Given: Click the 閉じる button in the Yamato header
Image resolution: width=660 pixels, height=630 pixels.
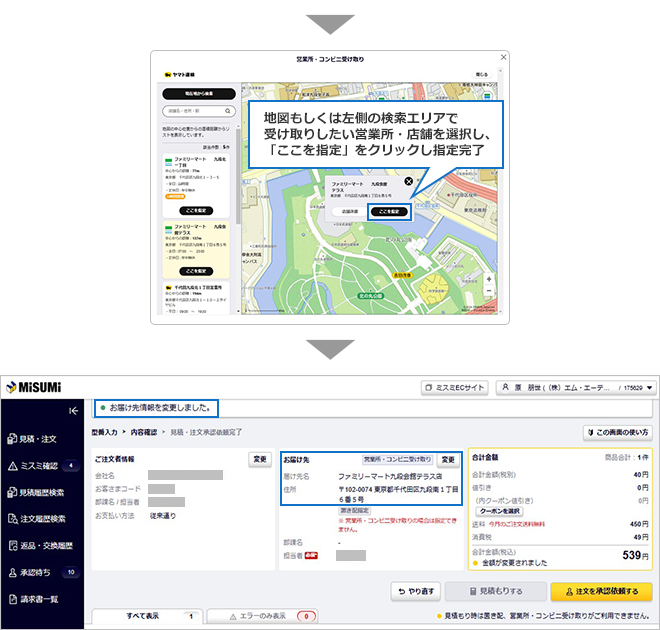Looking at the screenshot, I should pos(482,74).
